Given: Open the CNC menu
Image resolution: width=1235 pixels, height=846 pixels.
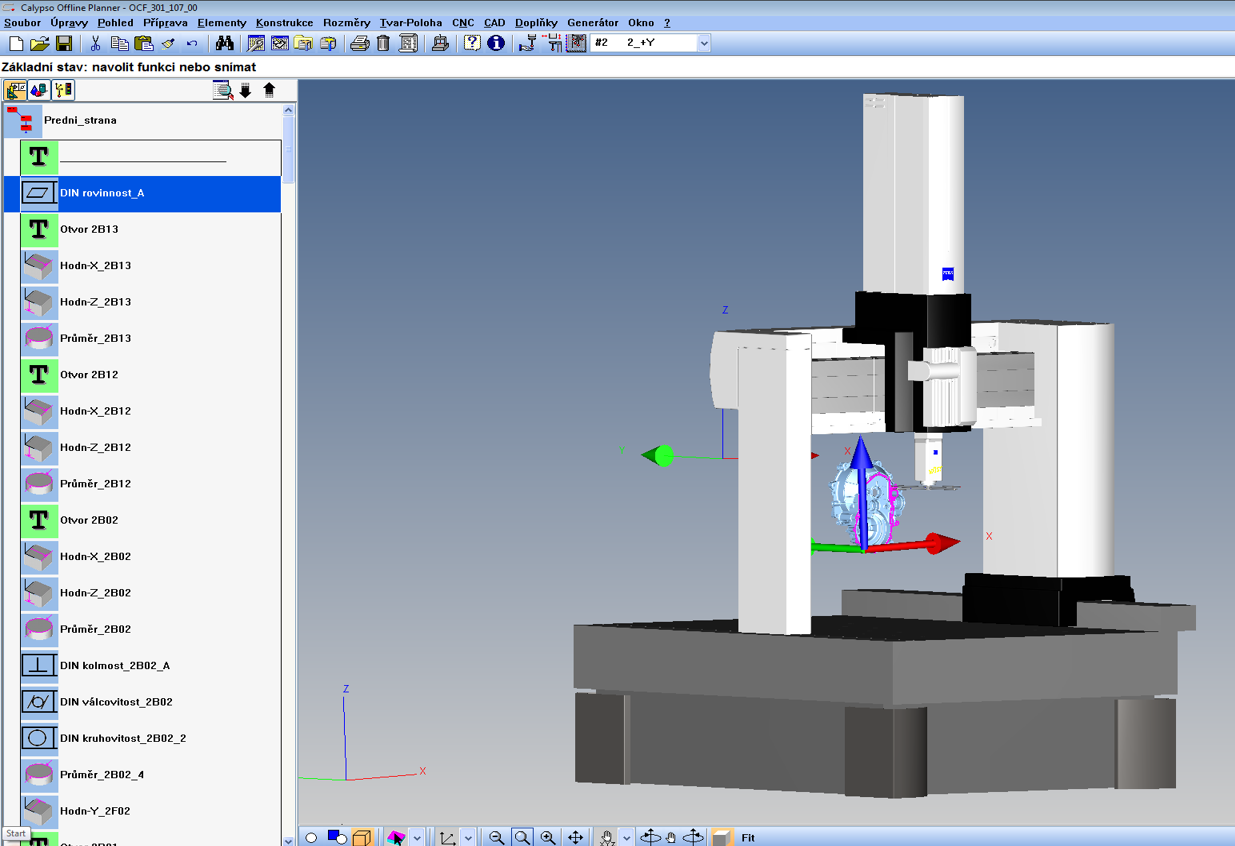Looking at the screenshot, I should pos(463,22).
